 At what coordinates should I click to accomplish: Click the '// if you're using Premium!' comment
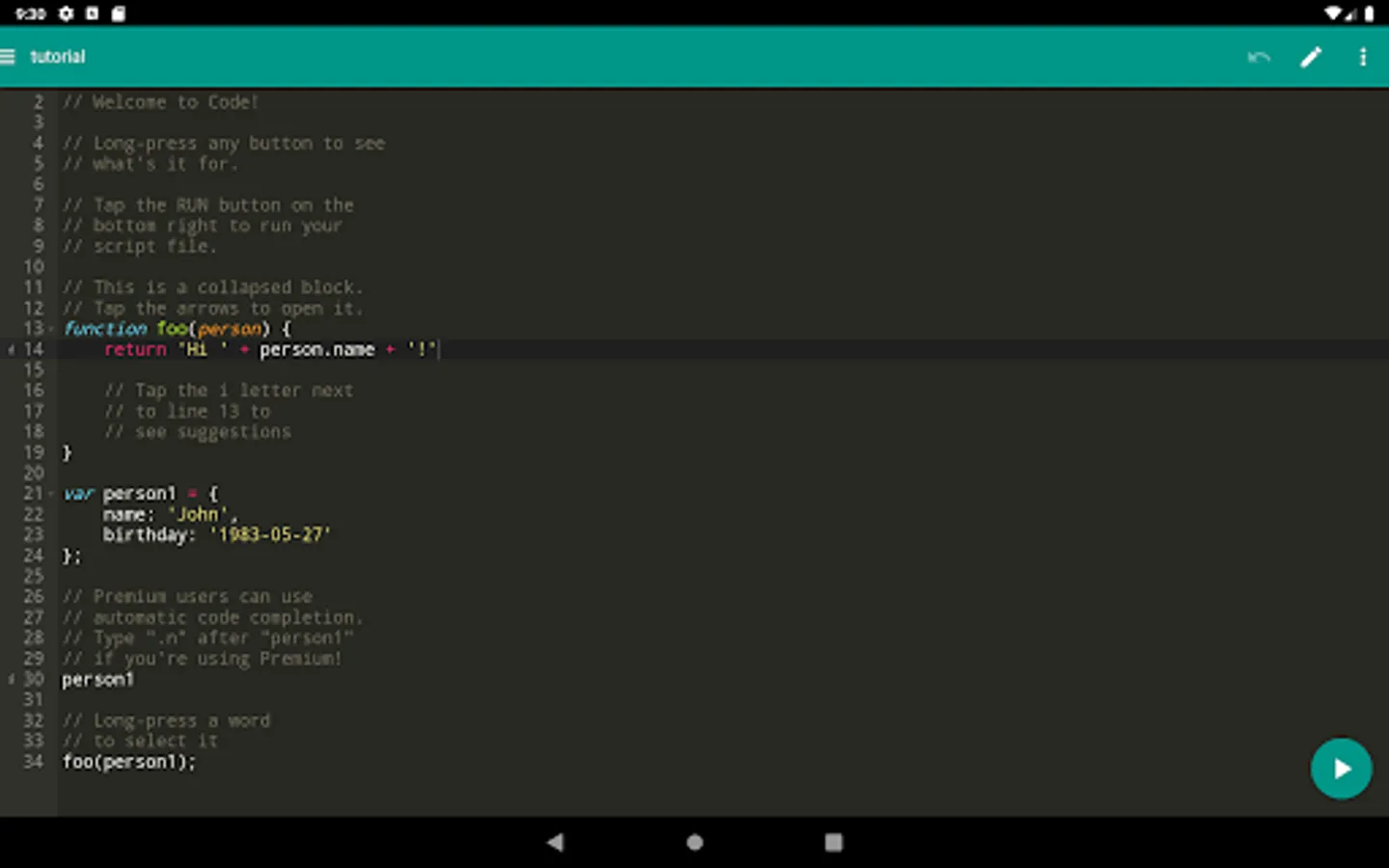coord(203,659)
